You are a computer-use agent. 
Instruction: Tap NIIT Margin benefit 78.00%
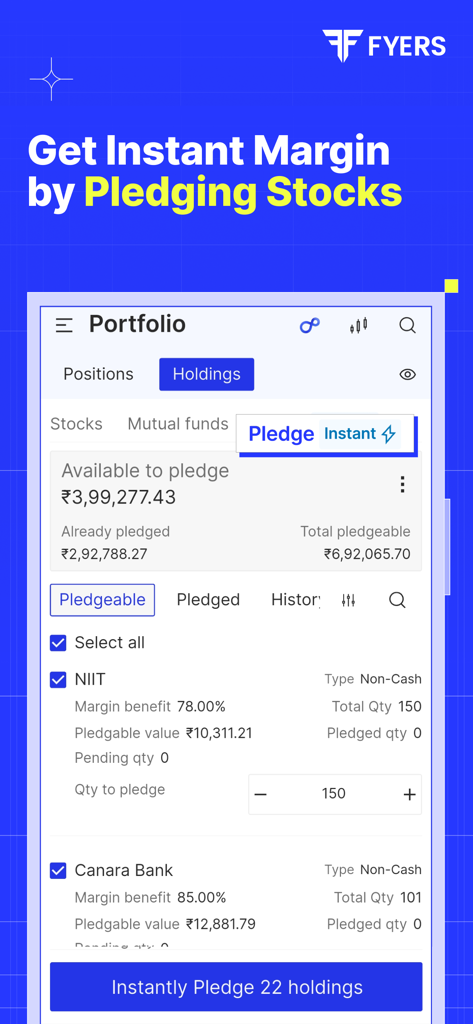pyautogui.click(x=150, y=707)
